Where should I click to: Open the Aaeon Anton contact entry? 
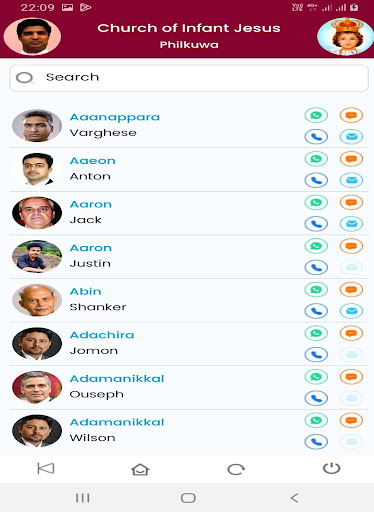pos(189,170)
